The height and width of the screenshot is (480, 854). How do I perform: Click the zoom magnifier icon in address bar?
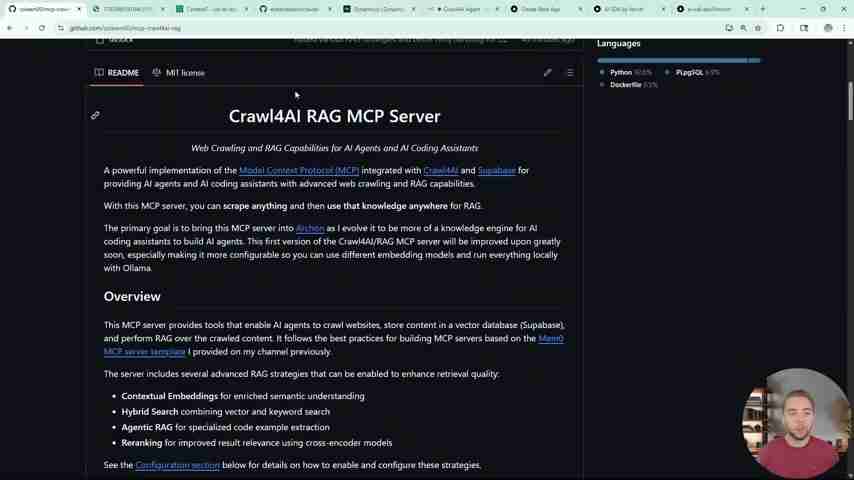pyautogui.click(x=743, y=28)
